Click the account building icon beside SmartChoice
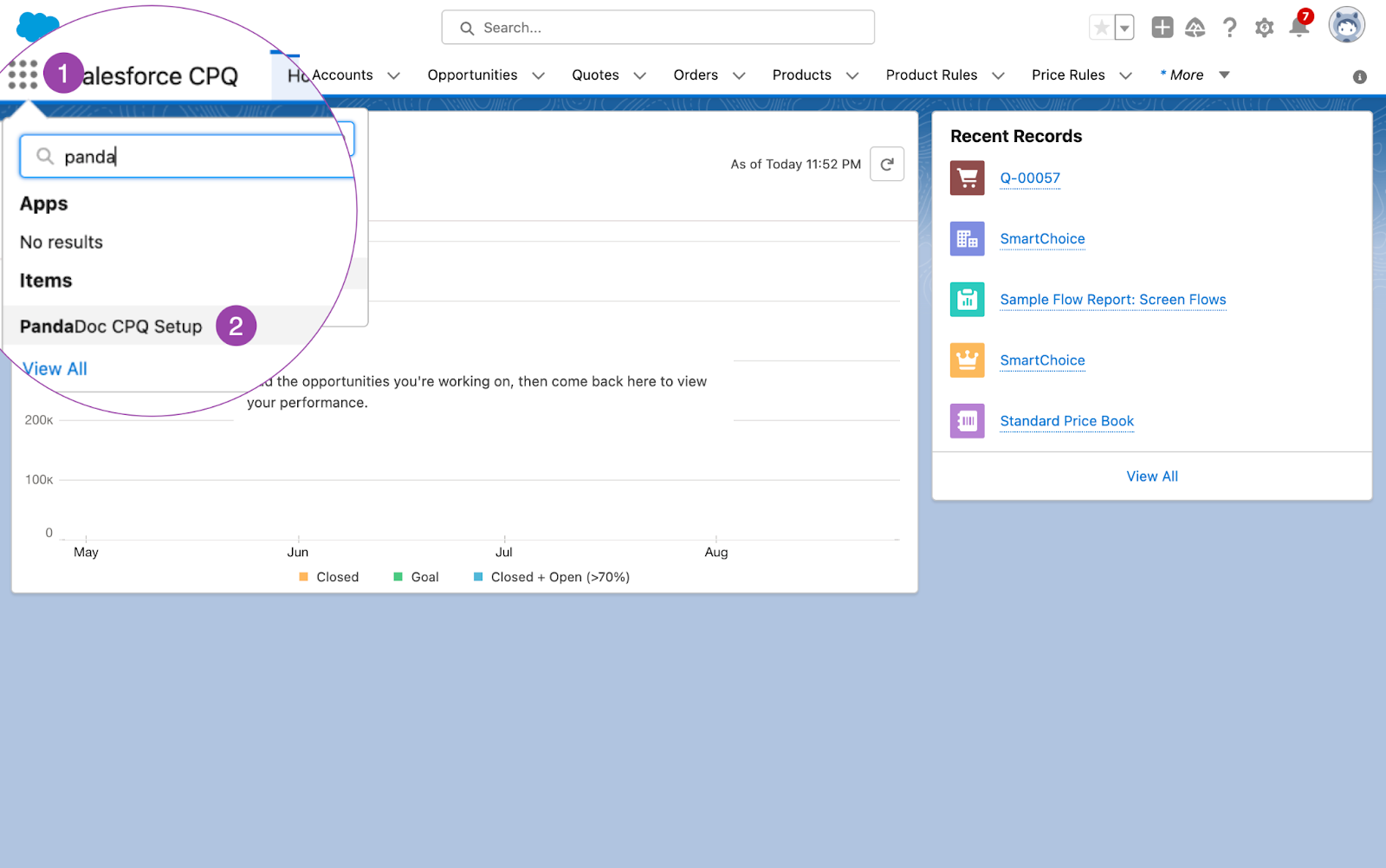This screenshot has width=1386, height=868. pyautogui.click(x=968, y=239)
